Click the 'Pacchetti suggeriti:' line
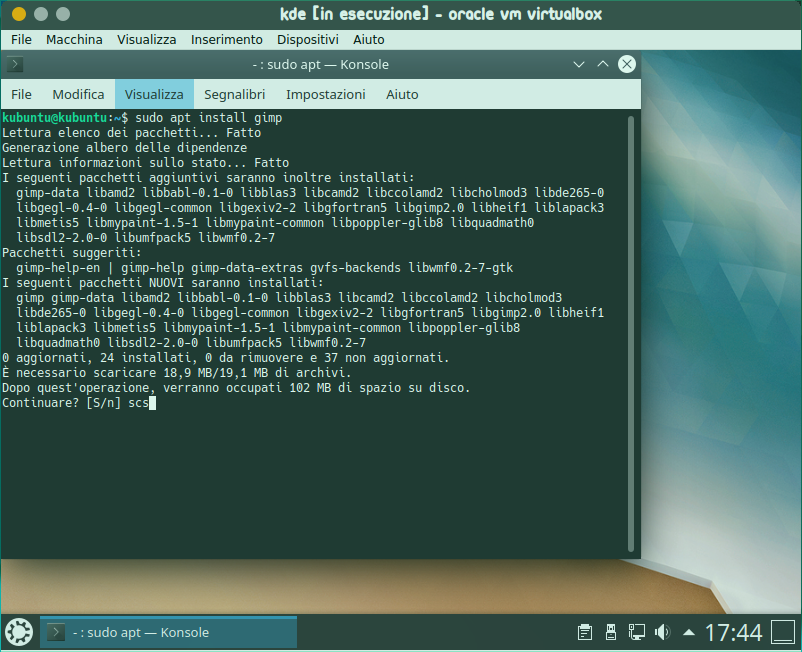802x652 pixels. point(72,253)
